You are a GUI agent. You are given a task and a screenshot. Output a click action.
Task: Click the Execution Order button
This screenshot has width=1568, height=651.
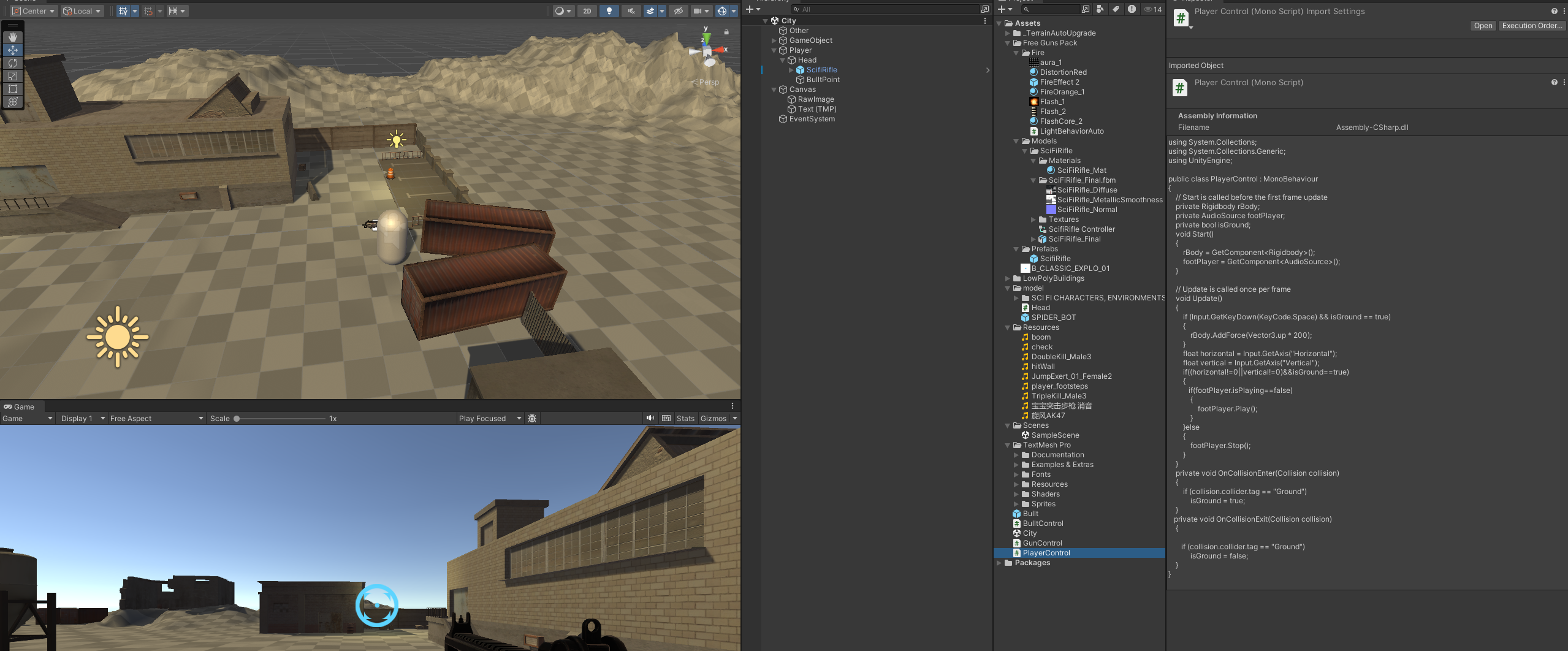(x=1531, y=26)
